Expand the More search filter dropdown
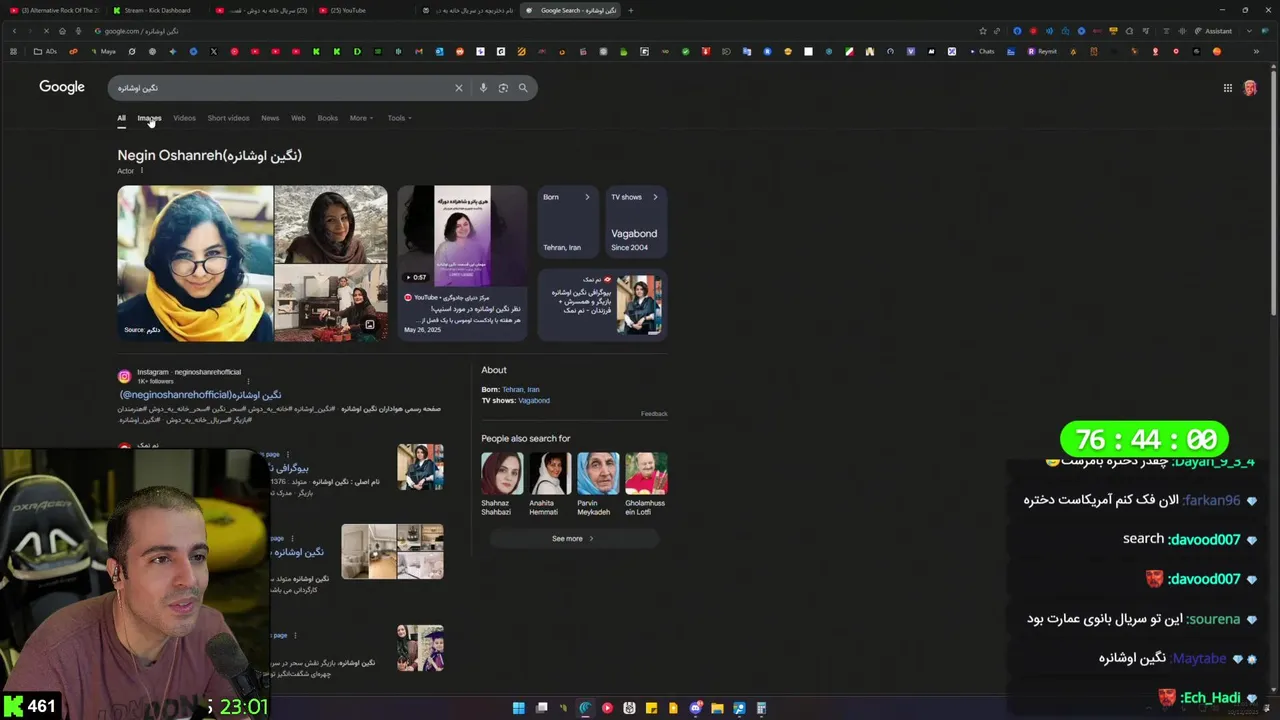This screenshot has width=1280, height=720. tap(361, 118)
